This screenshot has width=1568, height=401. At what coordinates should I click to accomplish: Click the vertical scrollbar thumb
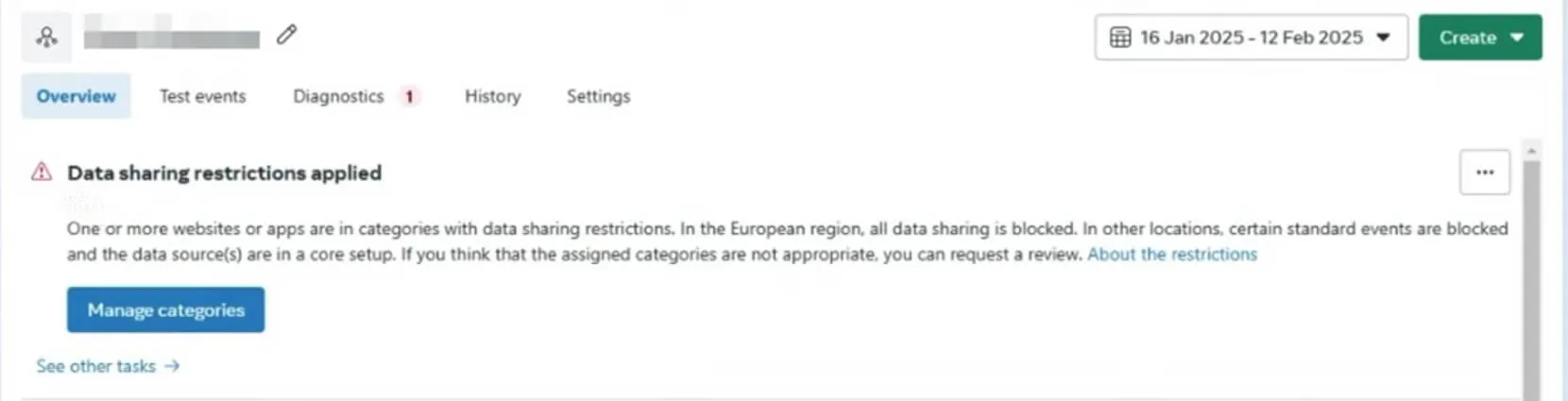pos(1531,280)
